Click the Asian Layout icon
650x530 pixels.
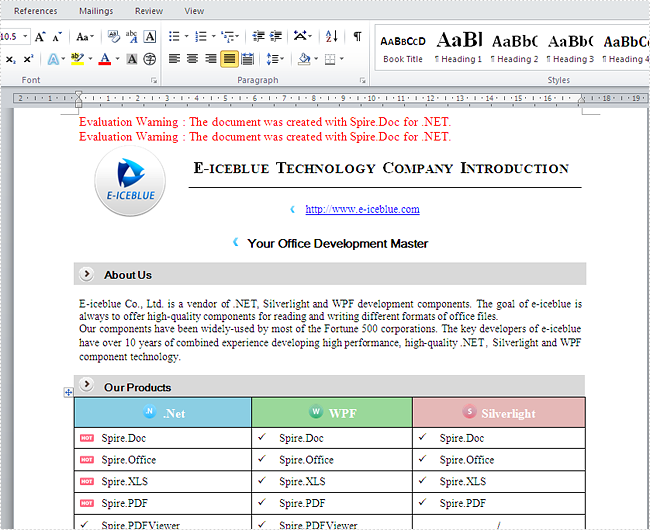(x=302, y=36)
